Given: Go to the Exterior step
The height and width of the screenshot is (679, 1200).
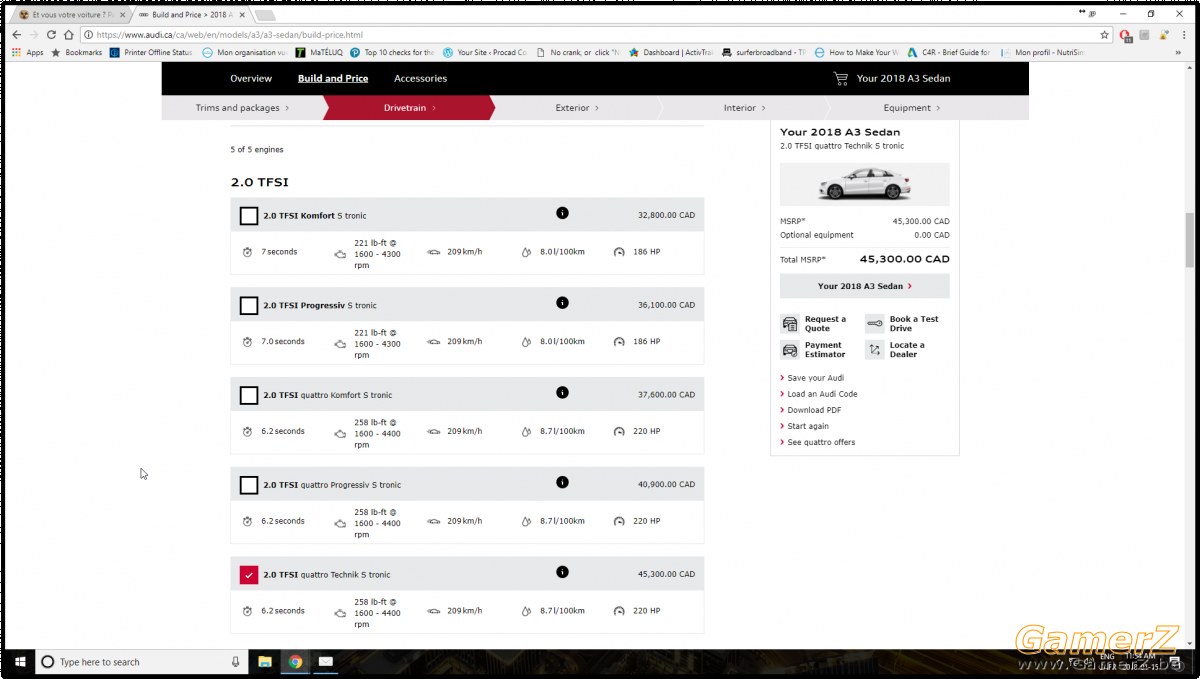Looking at the screenshot, I should pyautogui.click(x=577, y=108).
